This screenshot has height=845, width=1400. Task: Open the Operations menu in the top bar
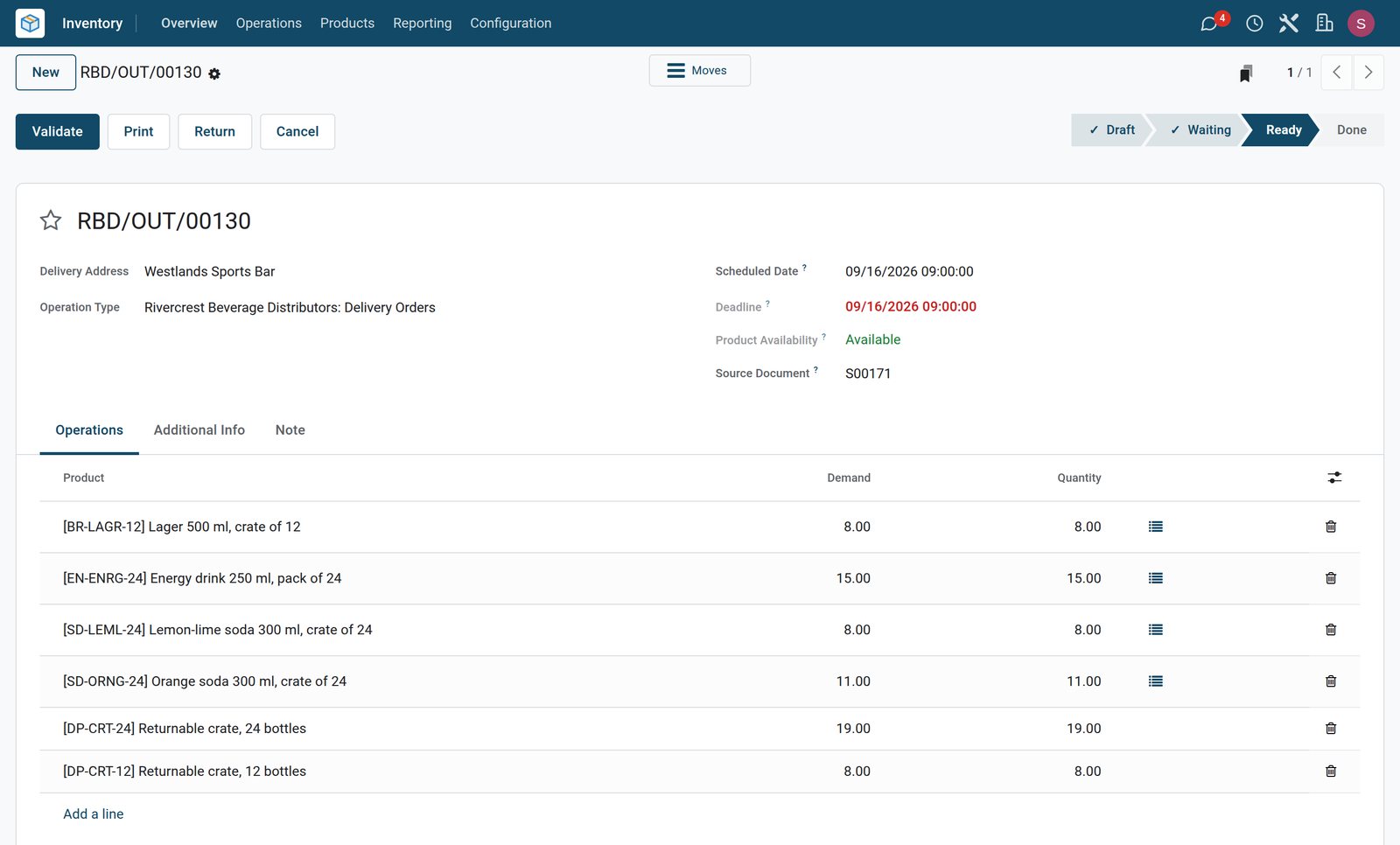click(269, 24)
